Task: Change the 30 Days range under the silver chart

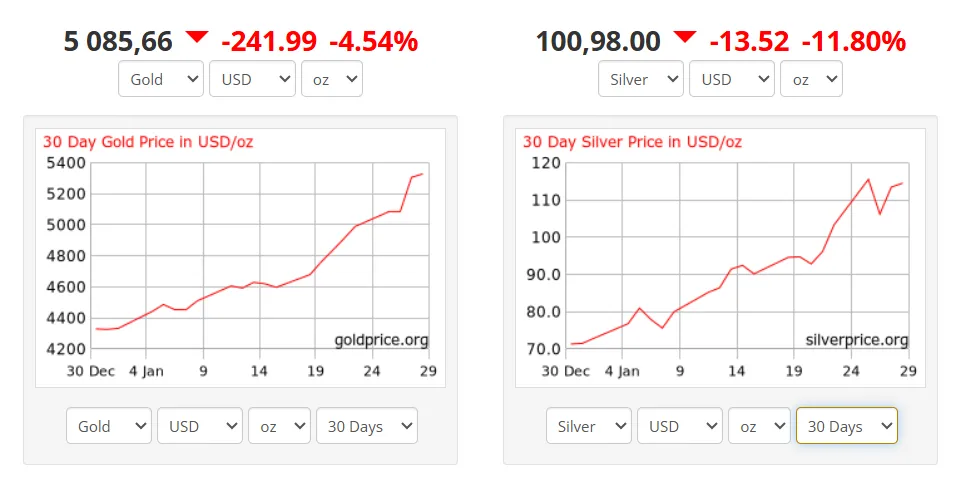Action: coord(846,426)
